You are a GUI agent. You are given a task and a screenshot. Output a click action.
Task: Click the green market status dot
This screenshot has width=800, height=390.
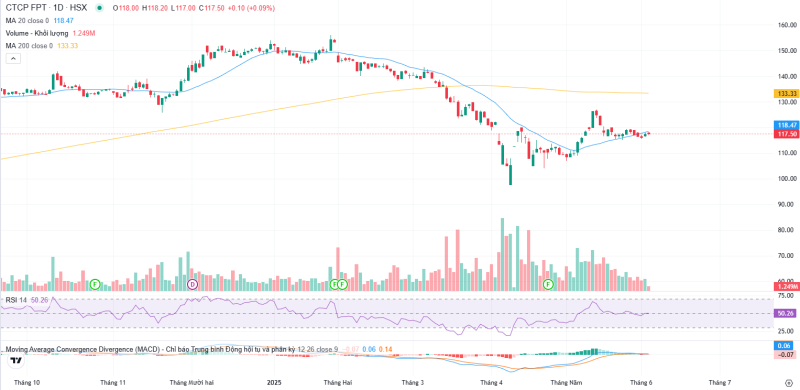(99, 8)
